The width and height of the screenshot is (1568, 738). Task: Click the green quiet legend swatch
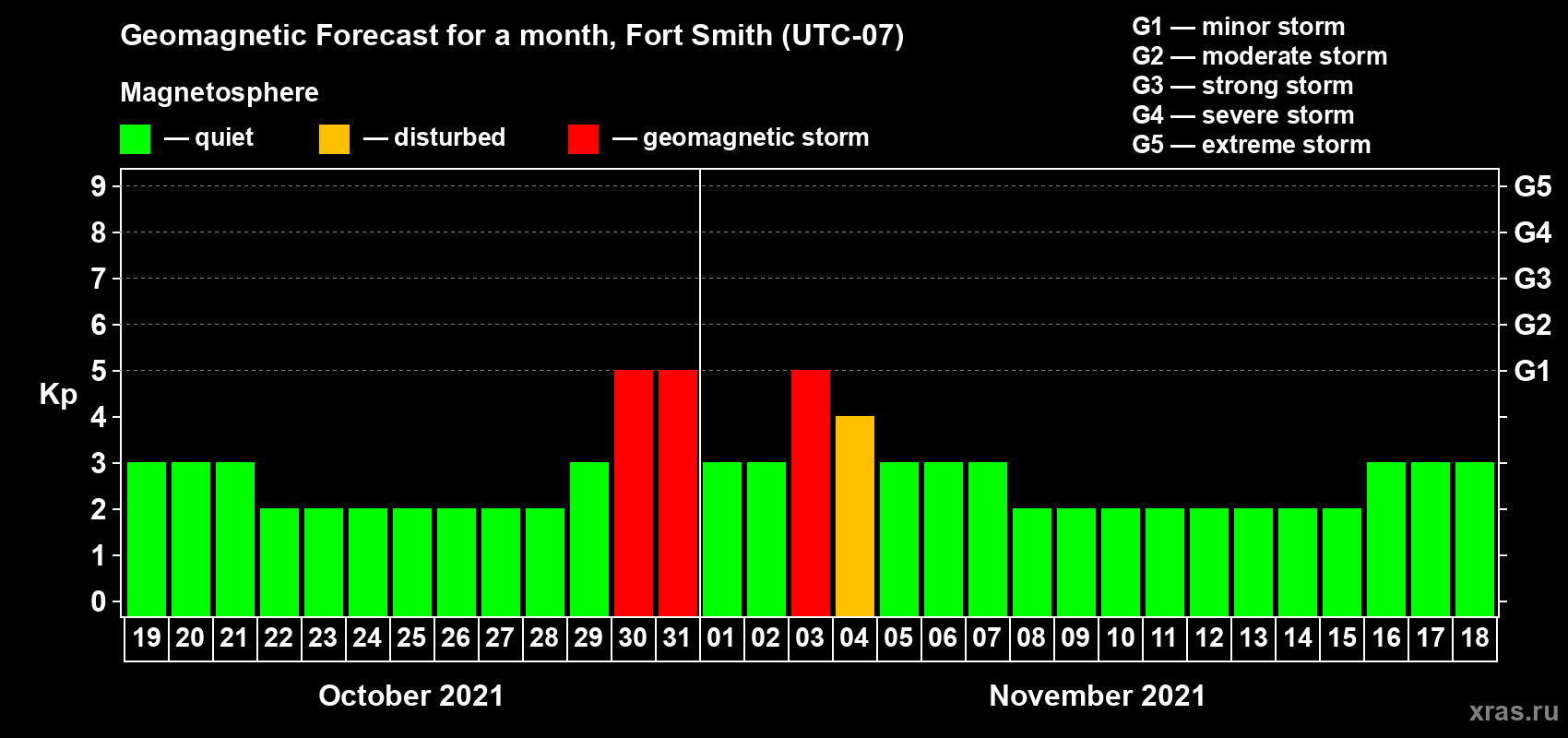(x=135, y=139)
